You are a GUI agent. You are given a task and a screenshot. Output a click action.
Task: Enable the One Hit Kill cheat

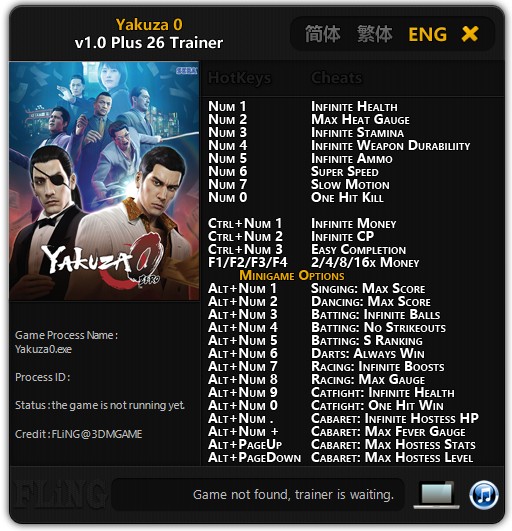347,197
